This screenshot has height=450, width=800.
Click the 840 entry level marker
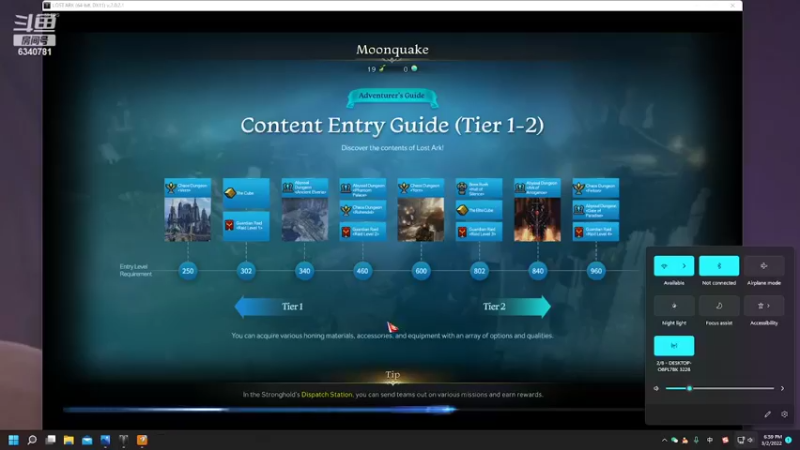pyautogui.click(x=538, y=271)
